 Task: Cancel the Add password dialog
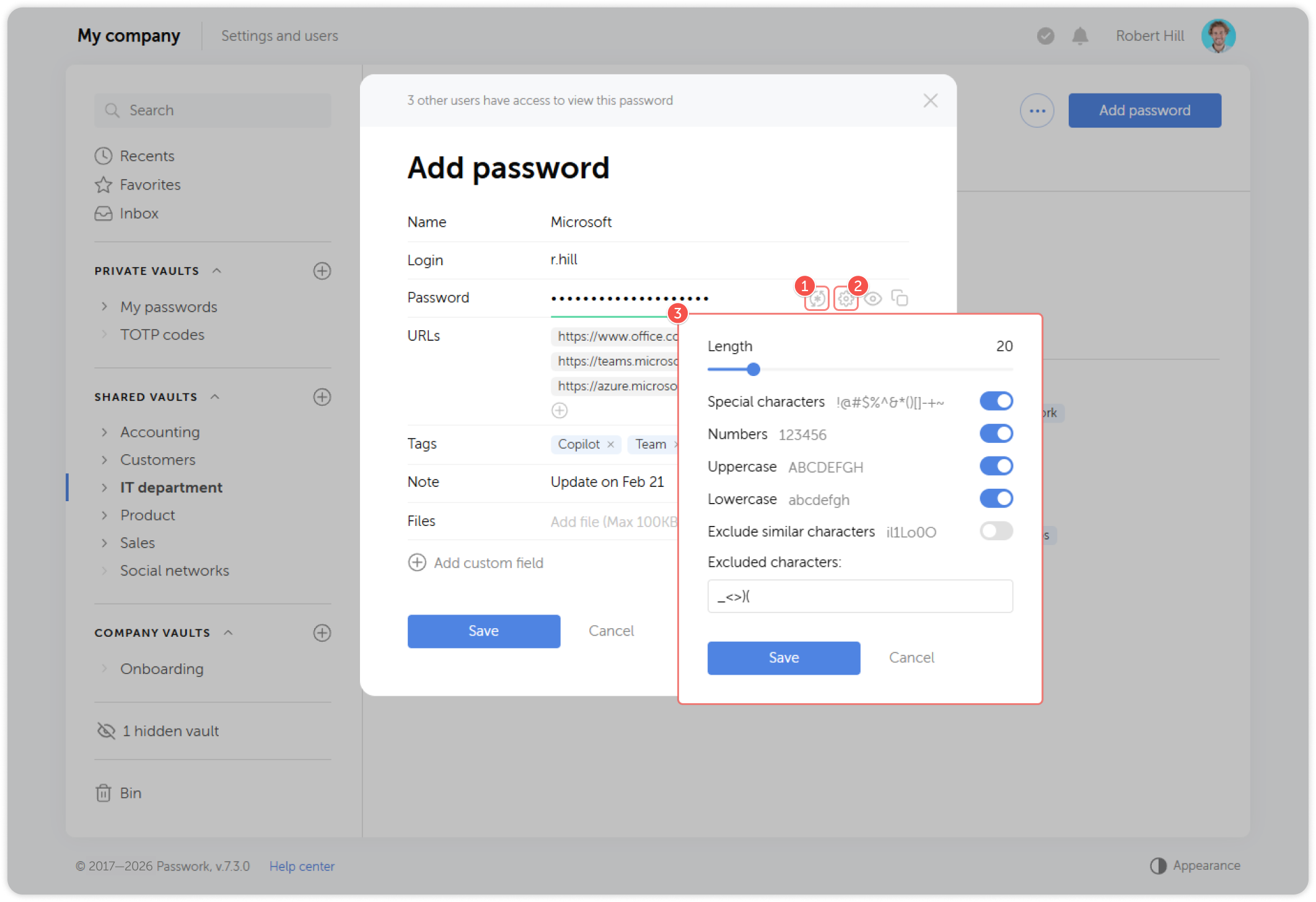(x=611, y=631)
